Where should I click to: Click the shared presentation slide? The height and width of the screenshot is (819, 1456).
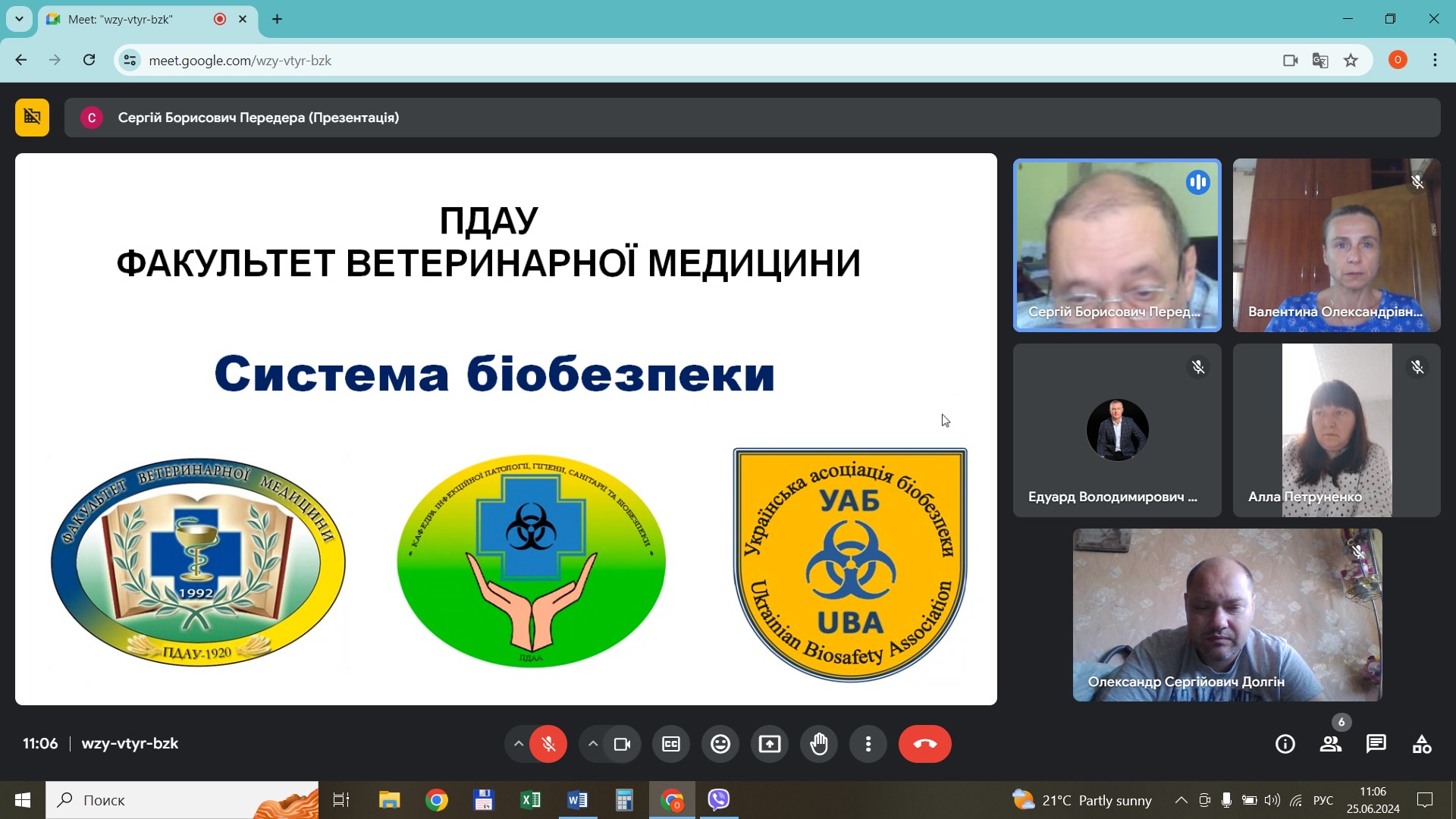pos(506,429)
